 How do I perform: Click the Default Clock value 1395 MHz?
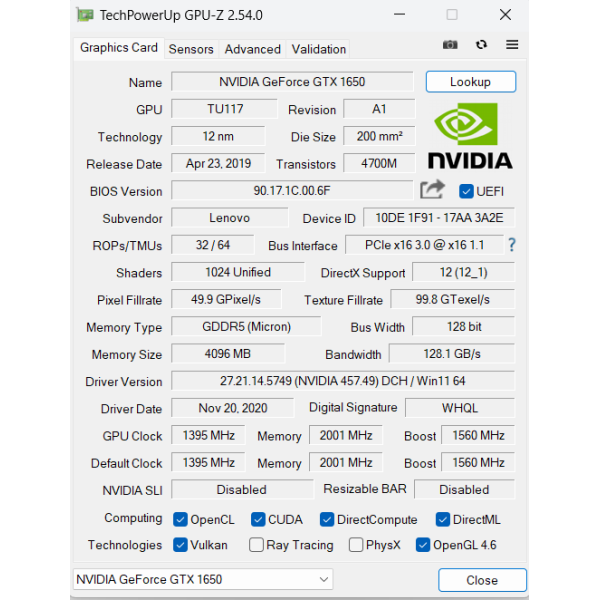(x=209, y=462)
